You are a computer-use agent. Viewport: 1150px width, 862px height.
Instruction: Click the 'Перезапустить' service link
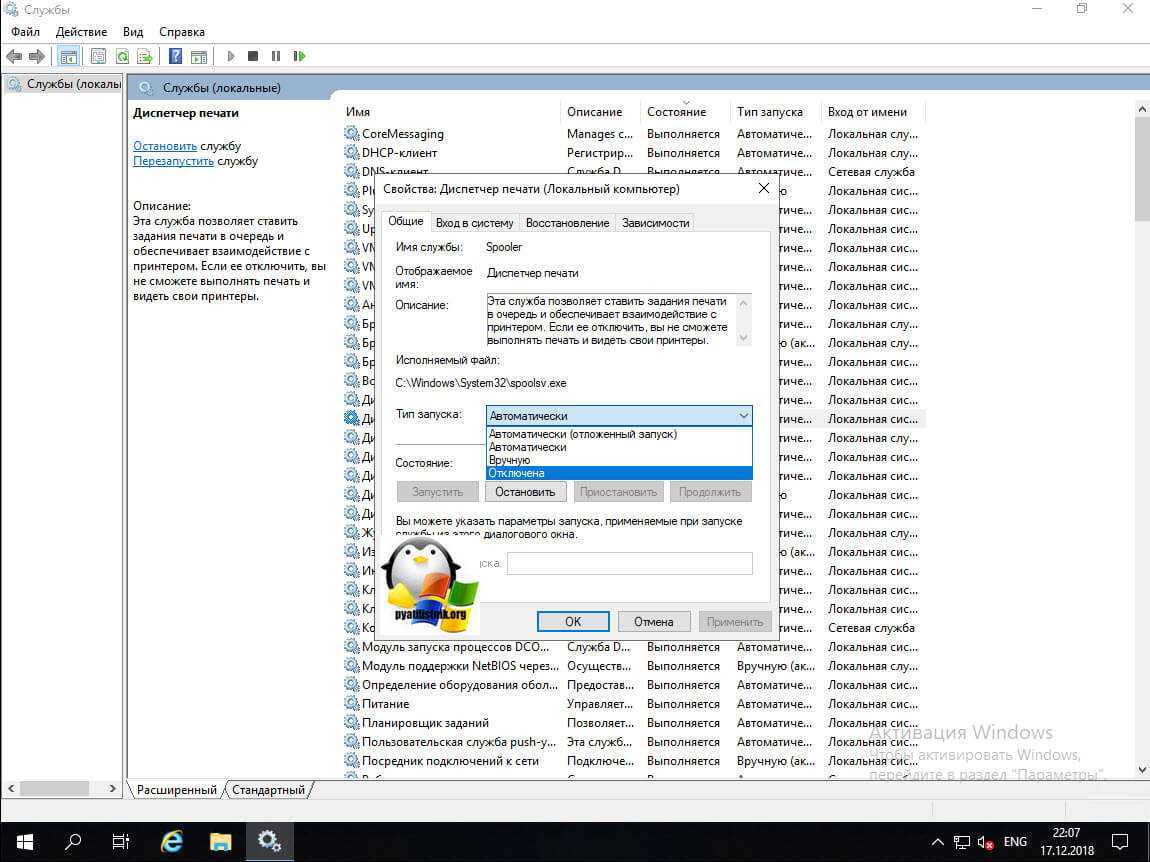173,161
